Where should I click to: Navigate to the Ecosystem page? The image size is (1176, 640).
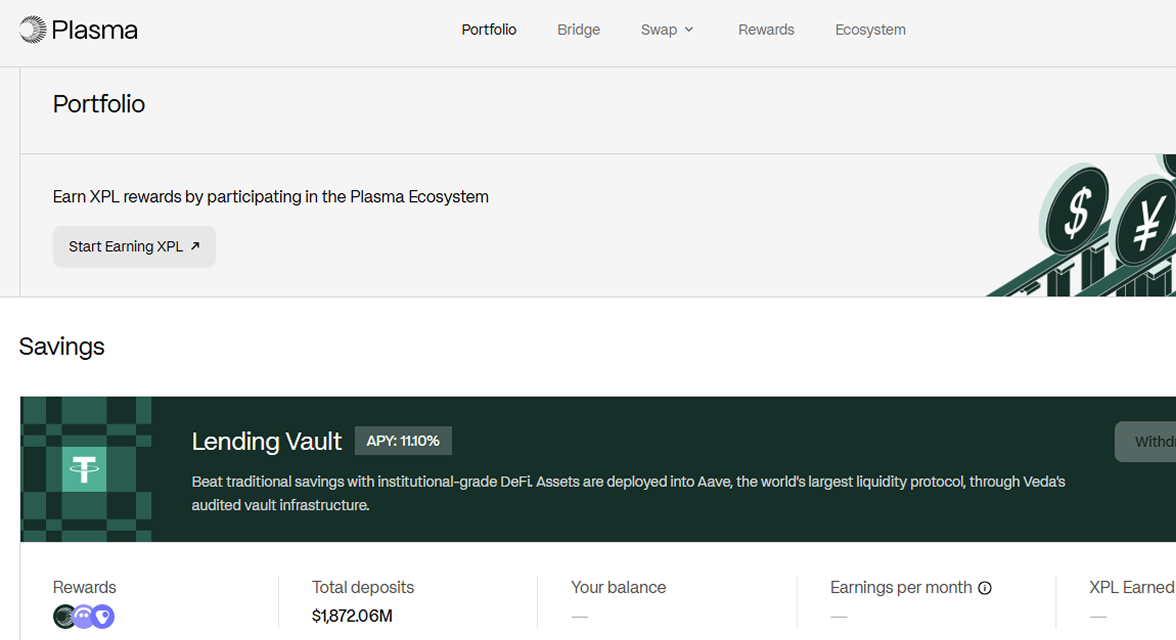(870, 30)
